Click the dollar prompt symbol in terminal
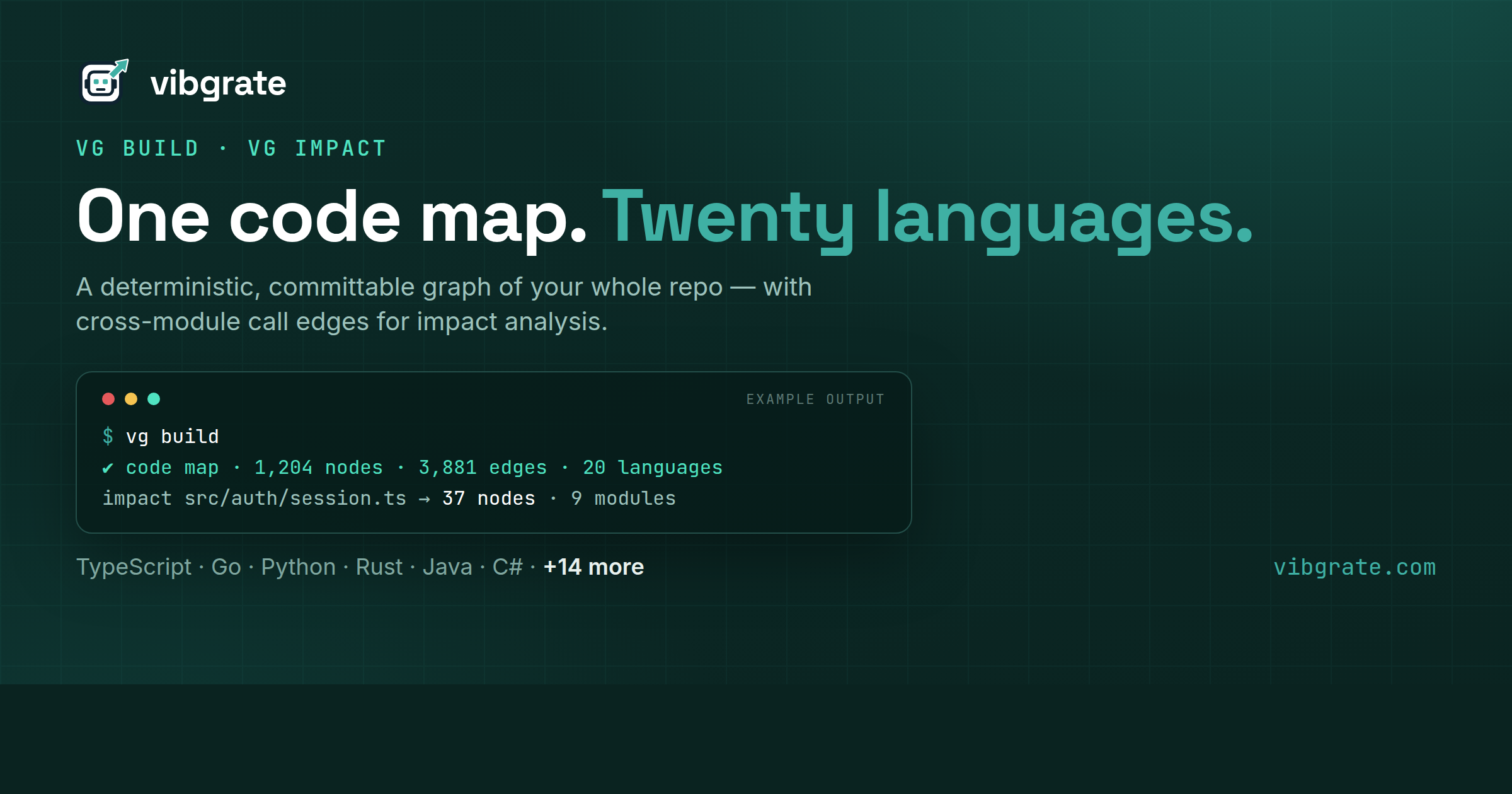The height and width of the screenshot is (794, 1512). 108,436
